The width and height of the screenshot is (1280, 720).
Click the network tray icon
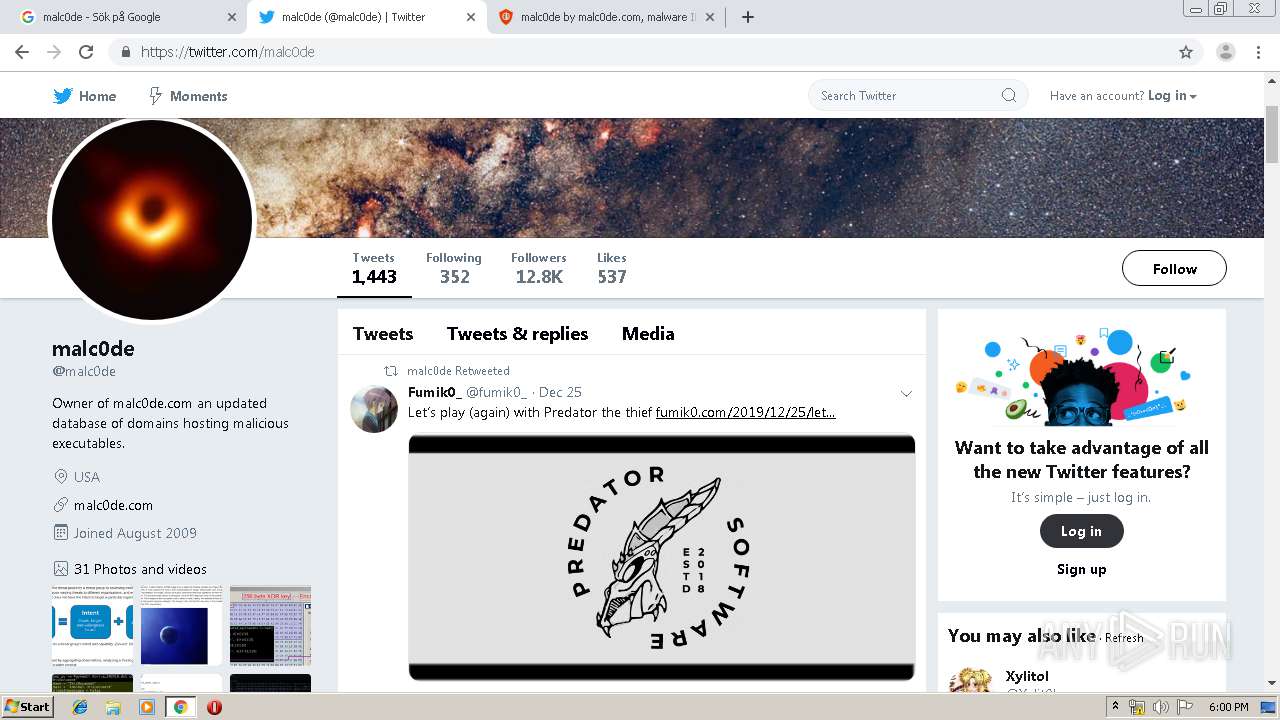click(x=1137, y=707)
